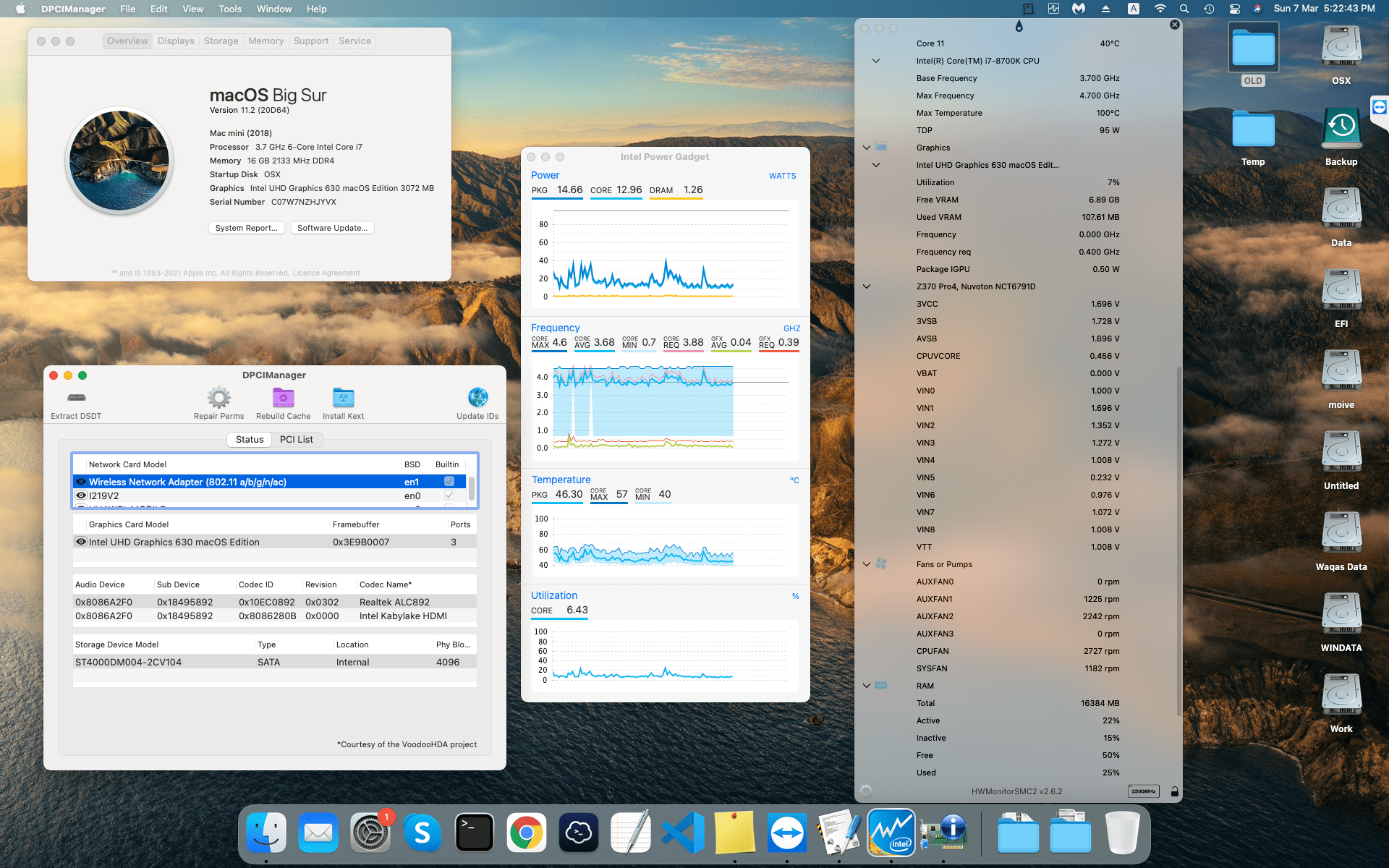Select the Realtek ALC892 audio row

click(275, 602)
